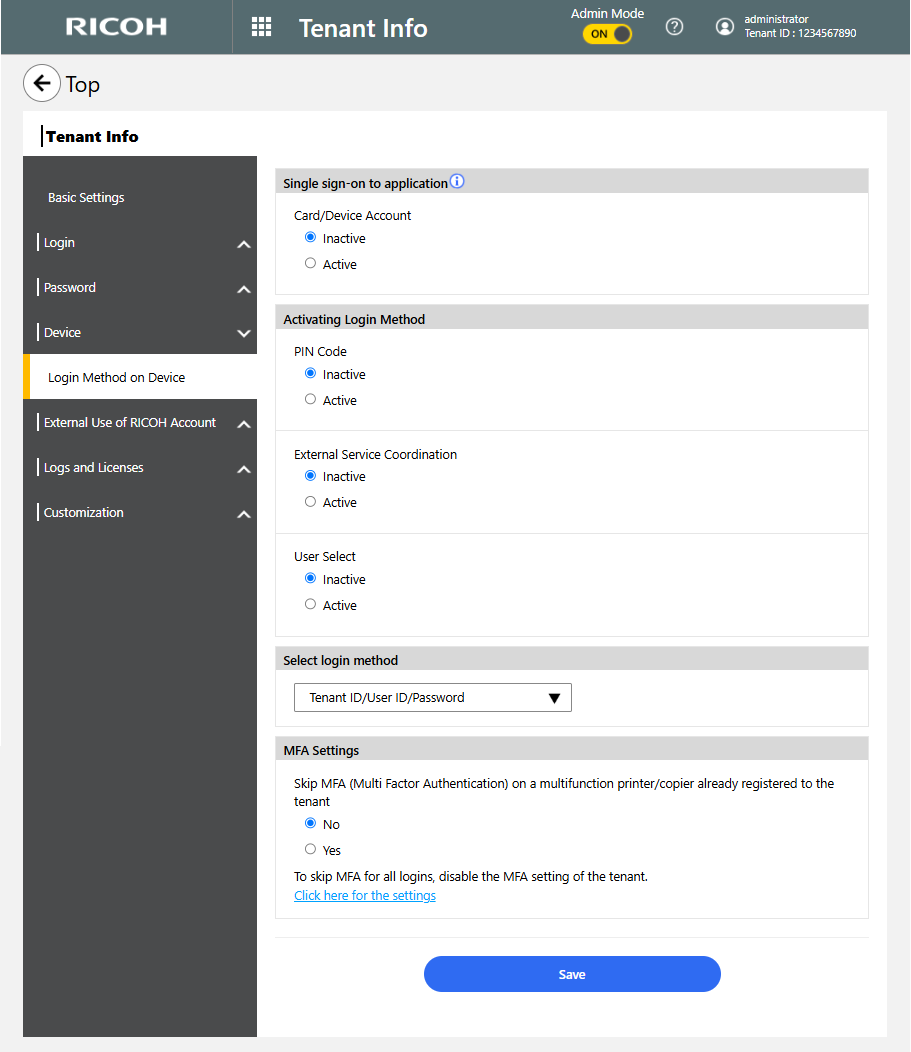Expand the Password sidebar section

tap(243, 289)
